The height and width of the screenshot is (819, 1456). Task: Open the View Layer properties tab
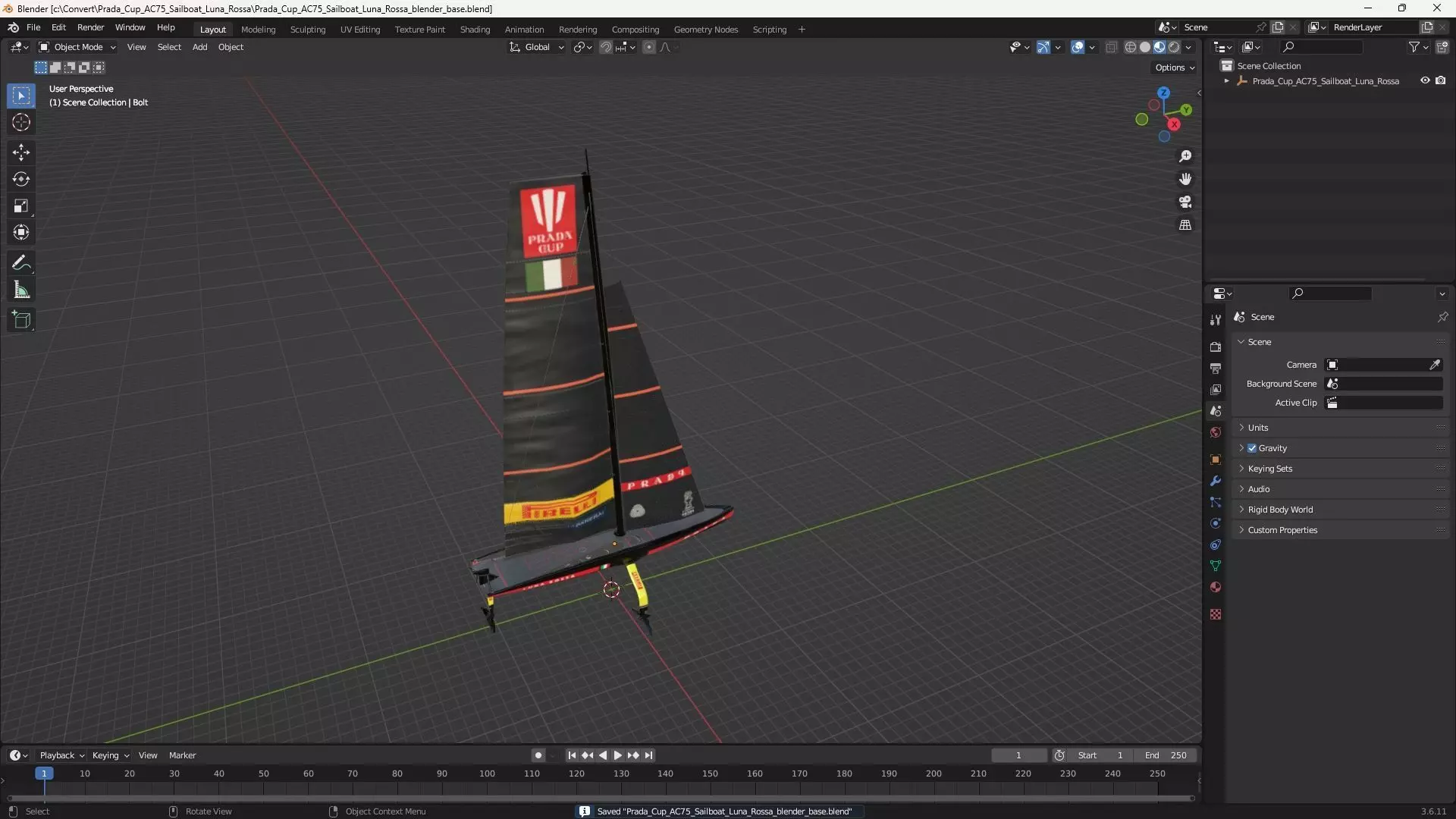(1216, 389)
